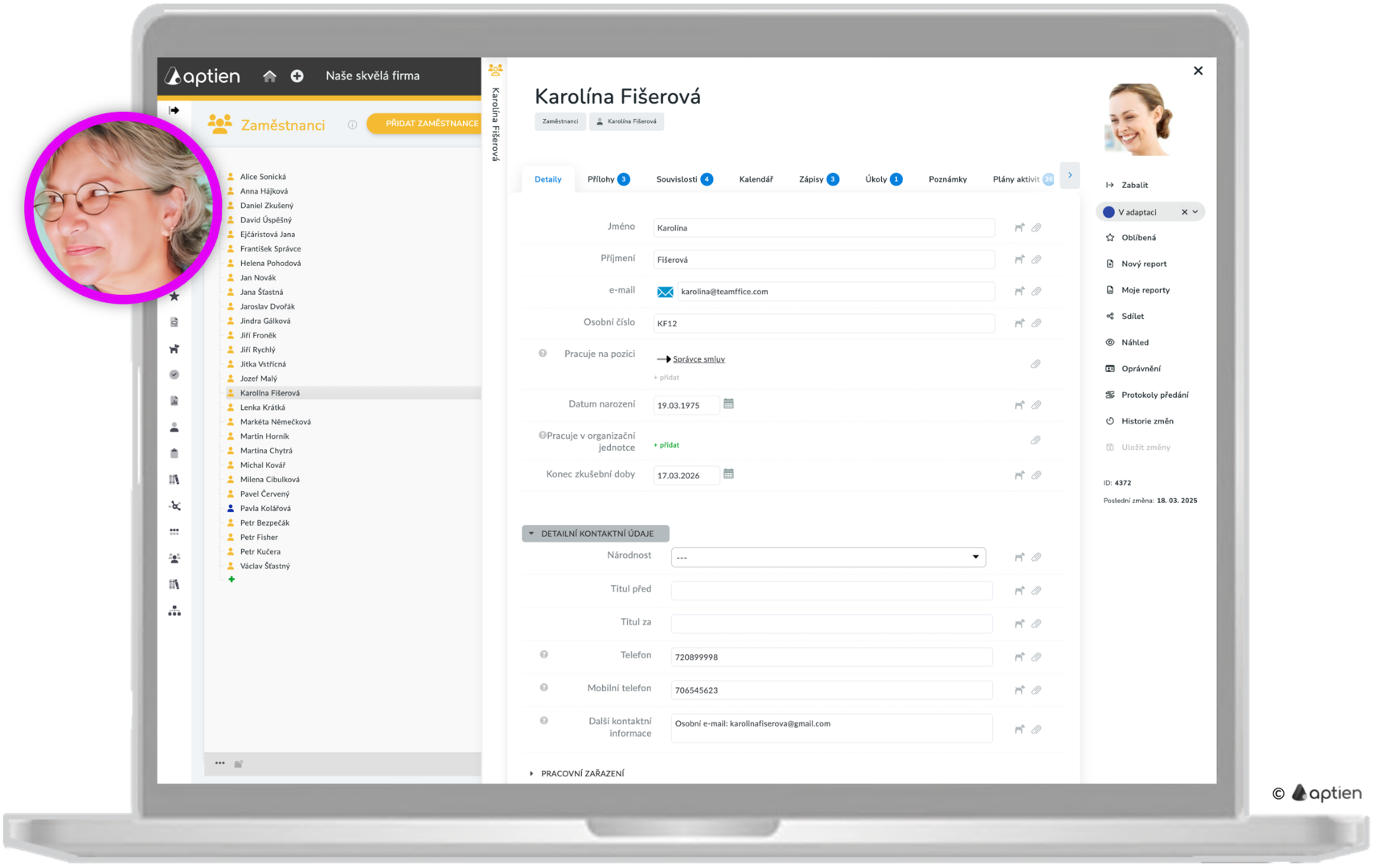Click the home icon in top bar
The width and height of the screenshot is (1377, 868).
point(269,76)
